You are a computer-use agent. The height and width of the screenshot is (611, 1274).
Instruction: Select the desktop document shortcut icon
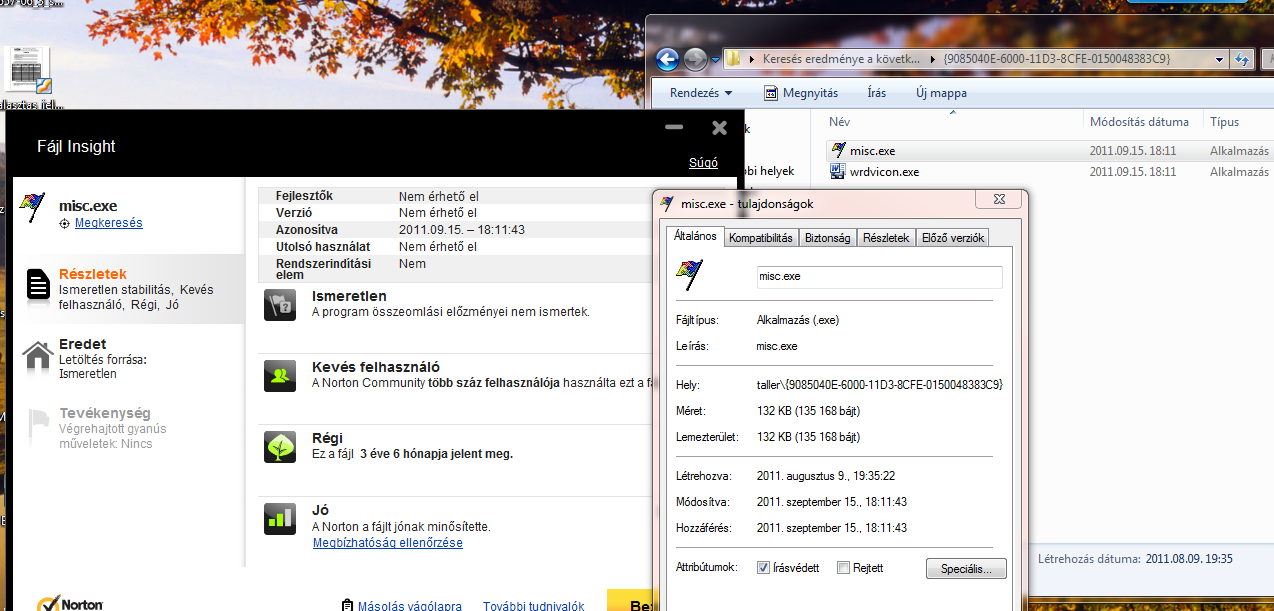(29, 72)
